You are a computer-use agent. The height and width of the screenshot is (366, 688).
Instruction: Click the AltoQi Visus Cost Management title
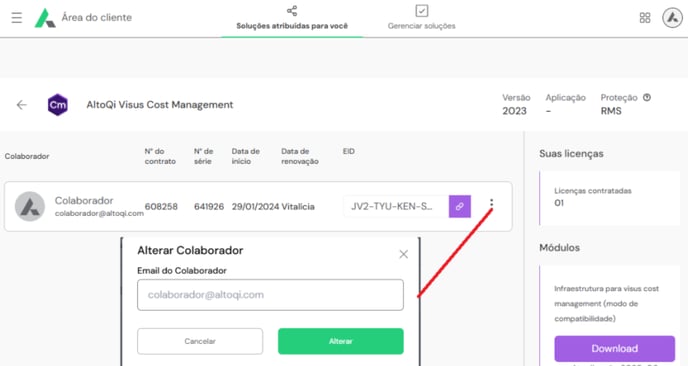pos(160,105)
